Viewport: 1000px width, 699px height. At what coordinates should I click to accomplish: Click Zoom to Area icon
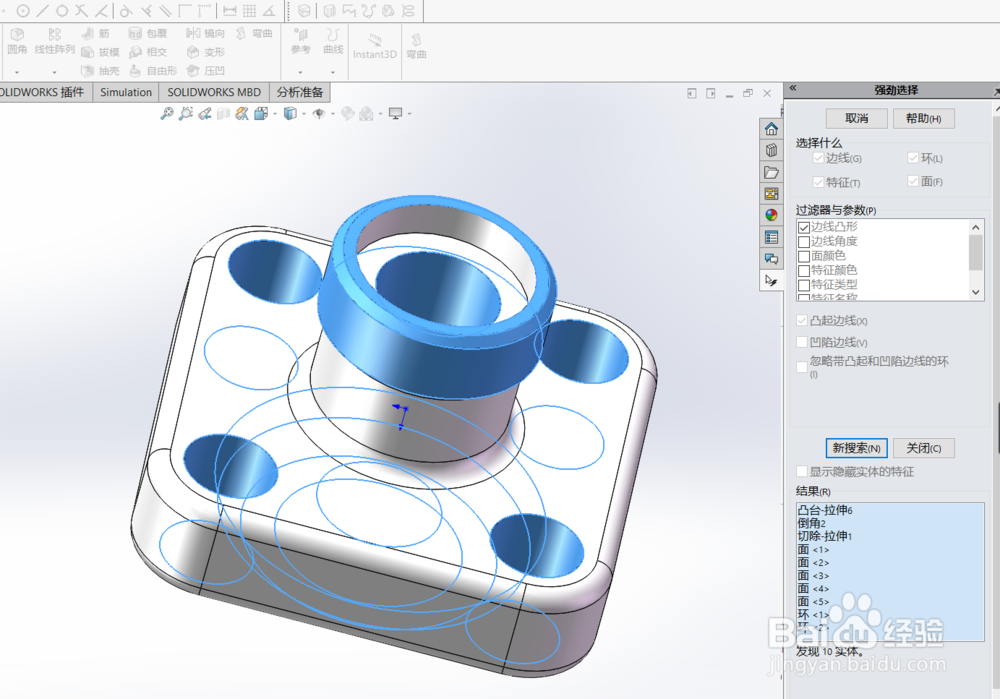186,114
